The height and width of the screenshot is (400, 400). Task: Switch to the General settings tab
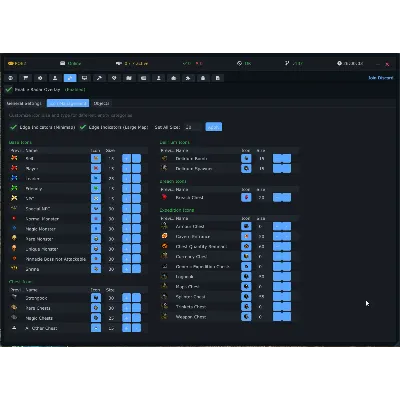pyautogui.click(x=24, y=103)
